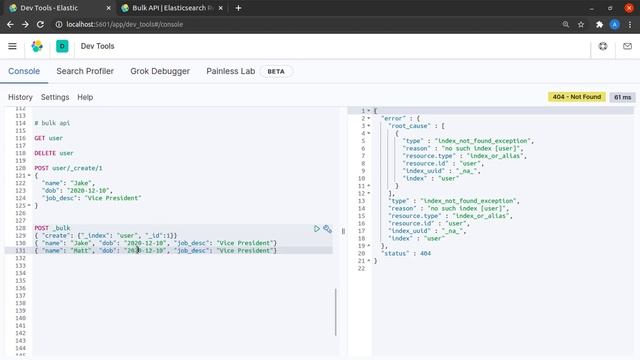The height and width of the screenshot is (360, 640).
Task: Click the 404 - Not Found status badge
Action: [x=577, y=97]
